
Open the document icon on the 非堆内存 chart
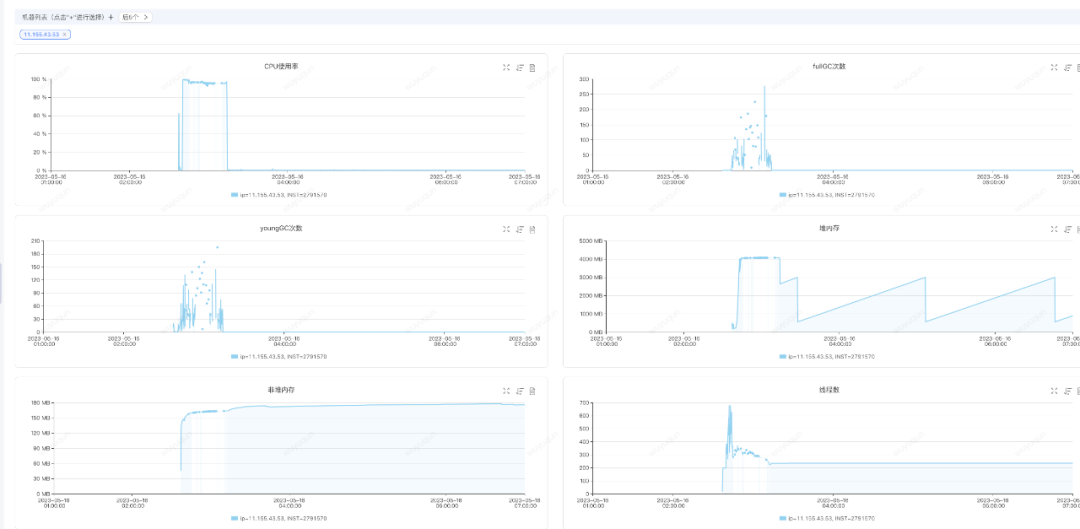pyautogui.click(x=532, y=391)
